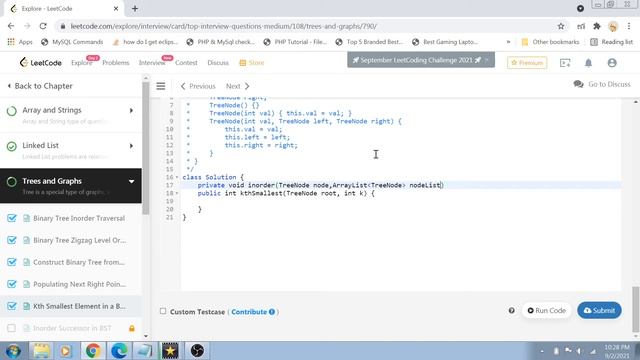Click the Submit button
The height and width of the screenshot is (360, 640).
point(599,310)
